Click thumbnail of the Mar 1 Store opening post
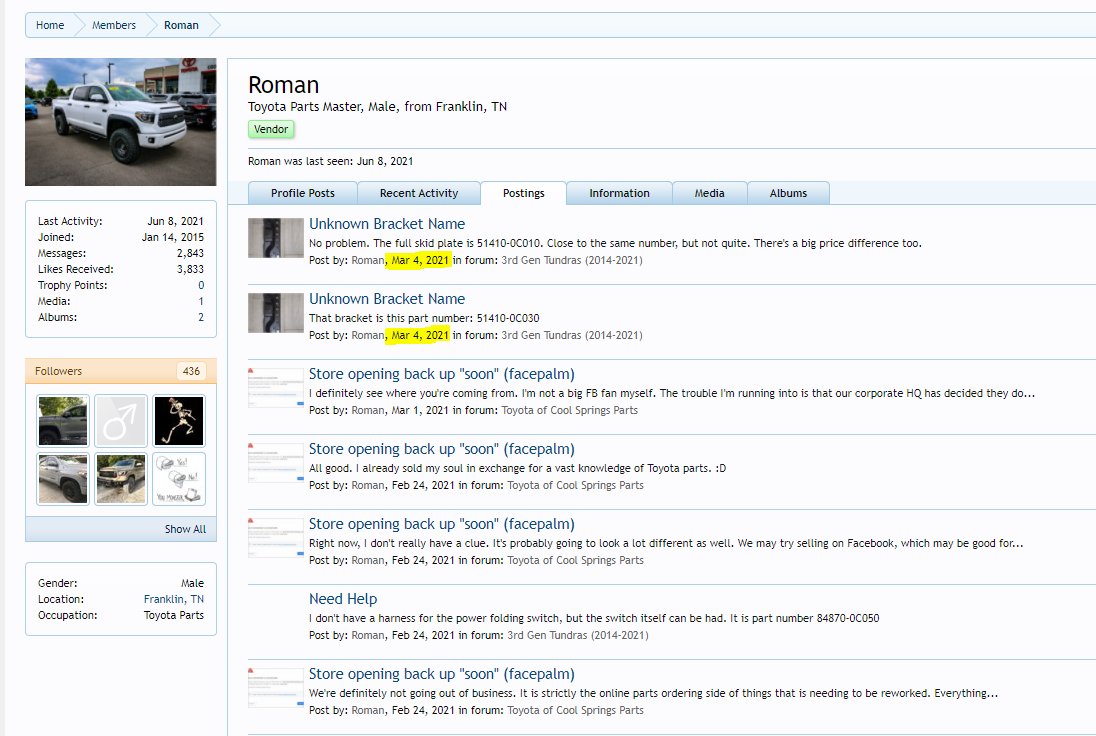 (x=275, y=387)
